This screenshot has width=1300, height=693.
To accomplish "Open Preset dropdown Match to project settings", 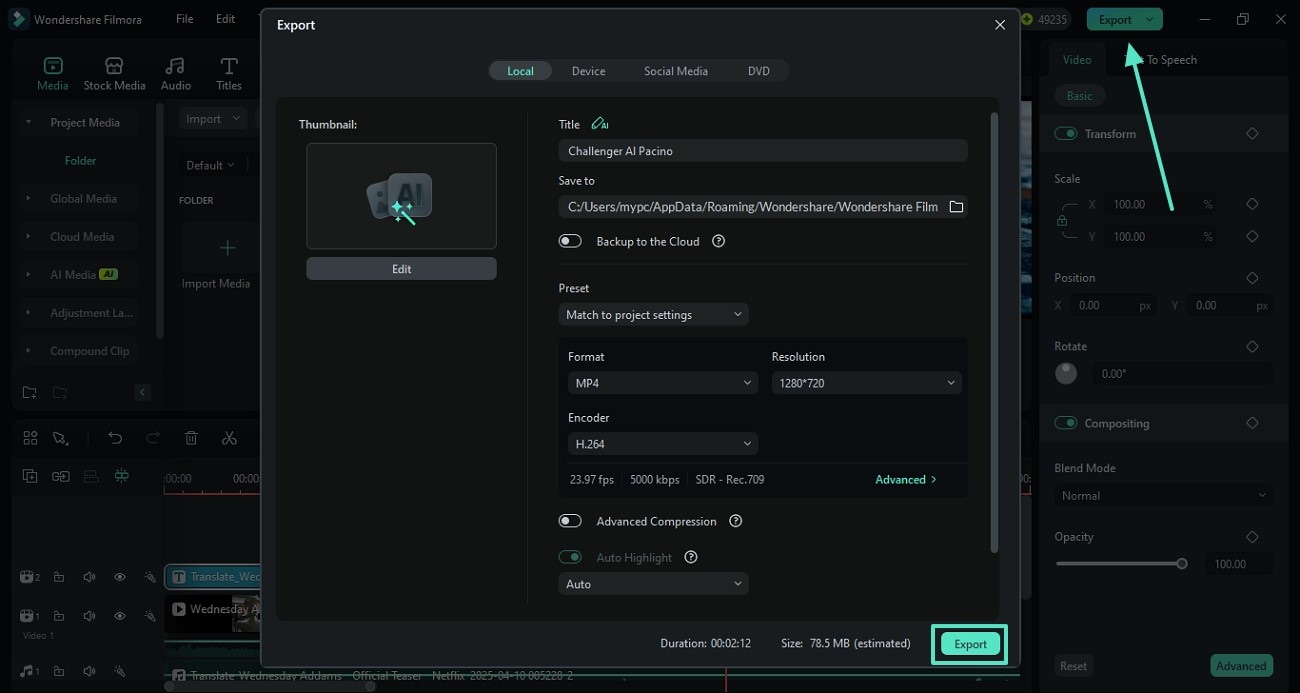I will point(653,314).
